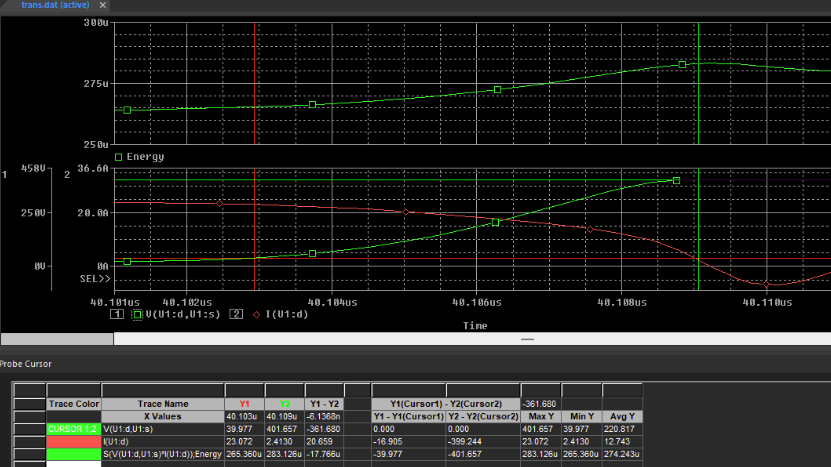Click the Y2 - Y2(Cursor2) subheader
The image size is (831, 467).
click(x=483, y=417)
